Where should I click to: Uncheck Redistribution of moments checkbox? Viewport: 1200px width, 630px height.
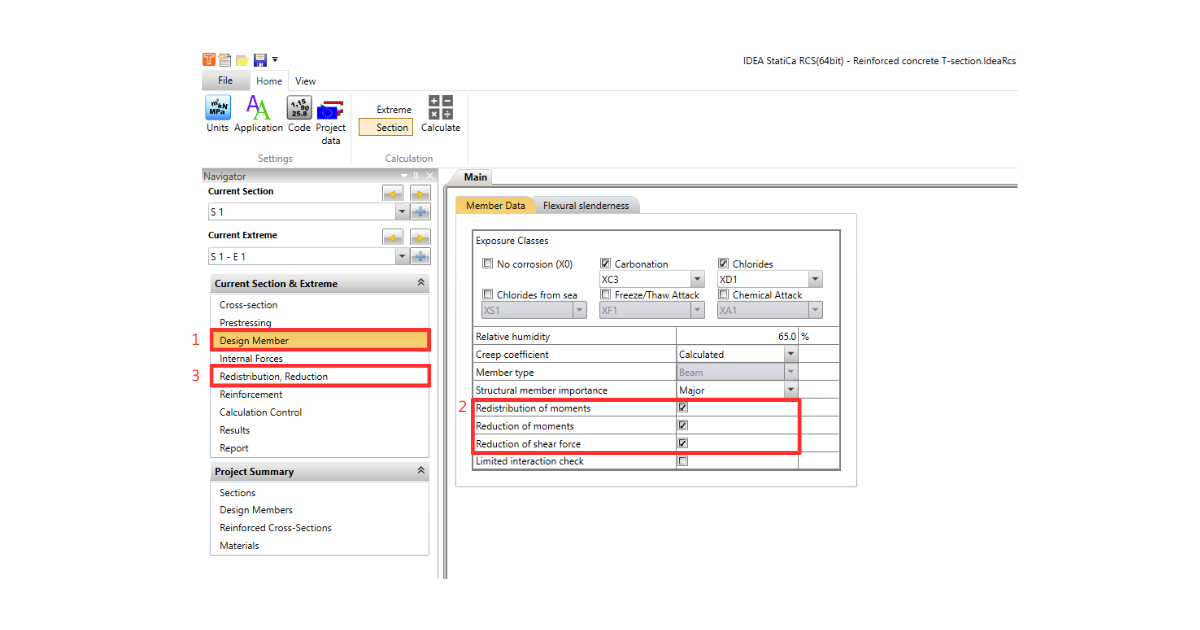683,408
